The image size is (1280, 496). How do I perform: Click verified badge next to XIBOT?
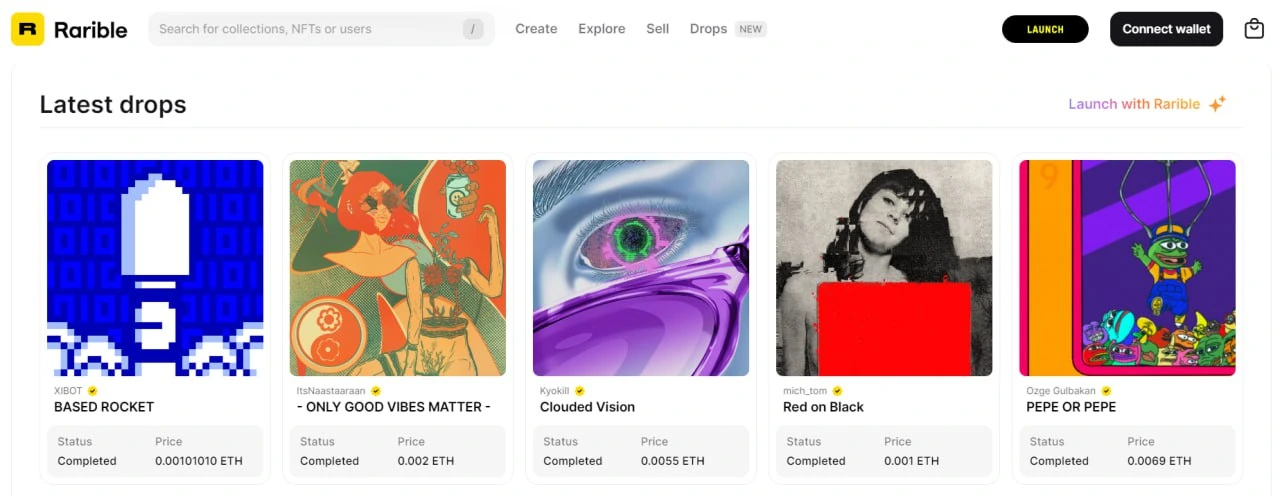(93, 391)
